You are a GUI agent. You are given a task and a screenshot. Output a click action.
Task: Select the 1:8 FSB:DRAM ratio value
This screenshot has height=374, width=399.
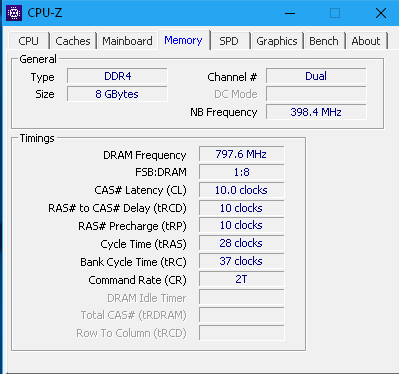[x=241, y=172]
